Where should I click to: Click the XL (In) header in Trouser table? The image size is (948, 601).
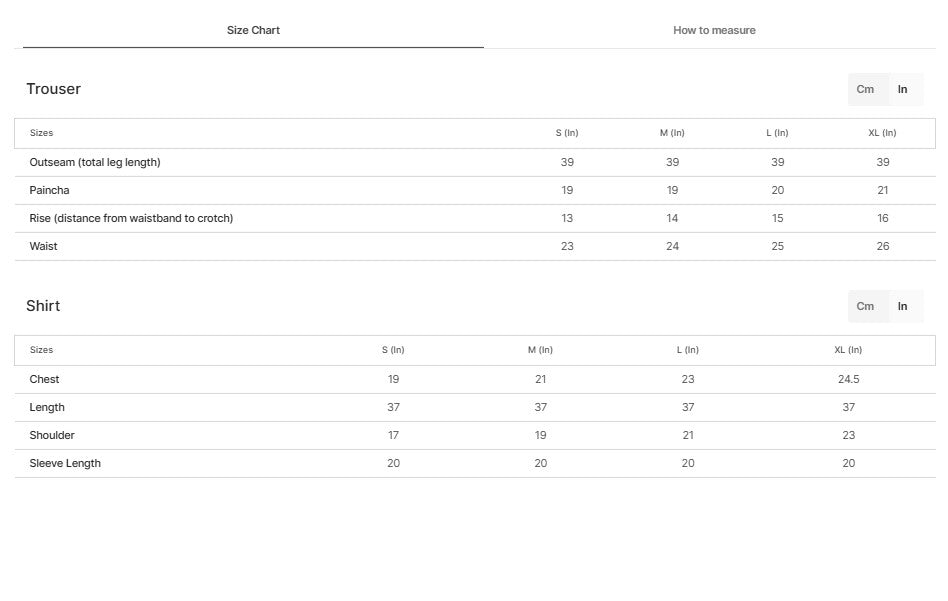(x=882, y=133)
